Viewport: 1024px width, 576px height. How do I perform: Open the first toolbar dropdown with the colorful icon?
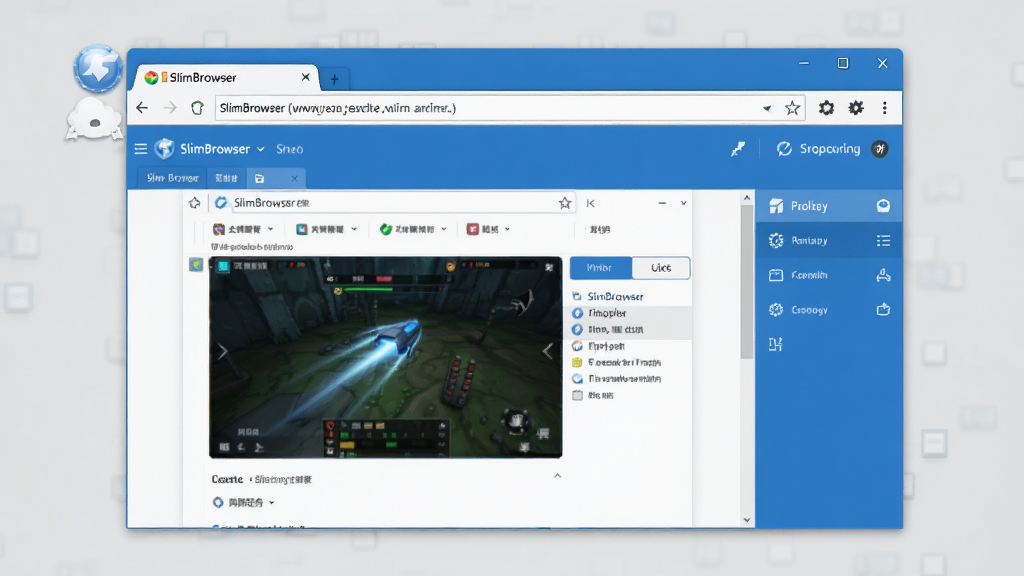coord(243,229)
